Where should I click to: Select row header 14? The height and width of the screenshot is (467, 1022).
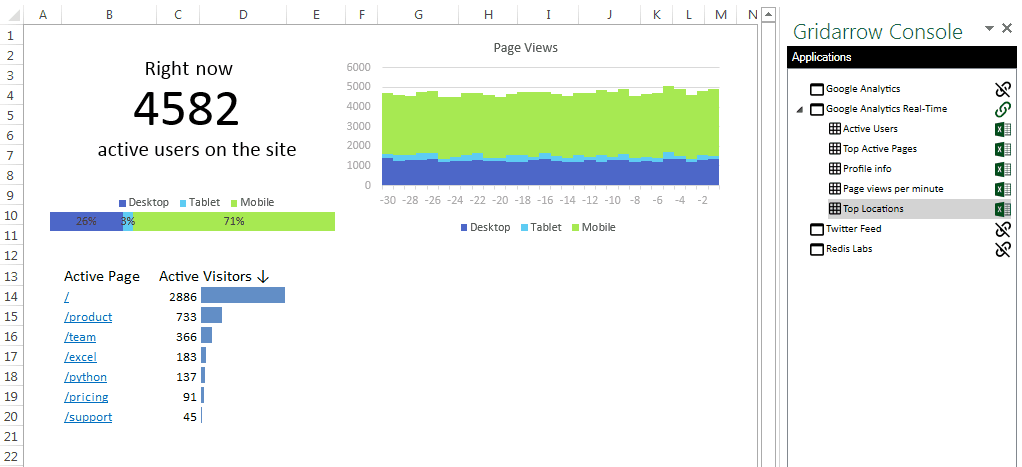(11, 297)
